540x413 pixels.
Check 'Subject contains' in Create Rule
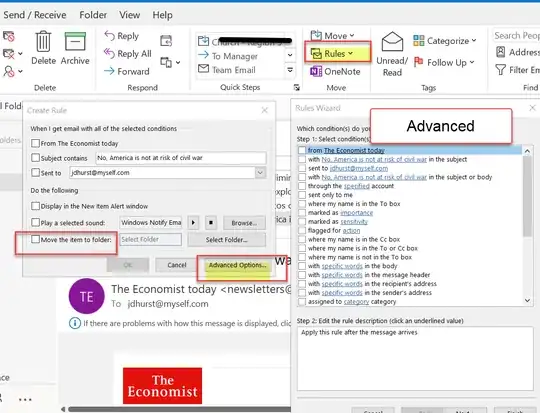coord(35,158)
